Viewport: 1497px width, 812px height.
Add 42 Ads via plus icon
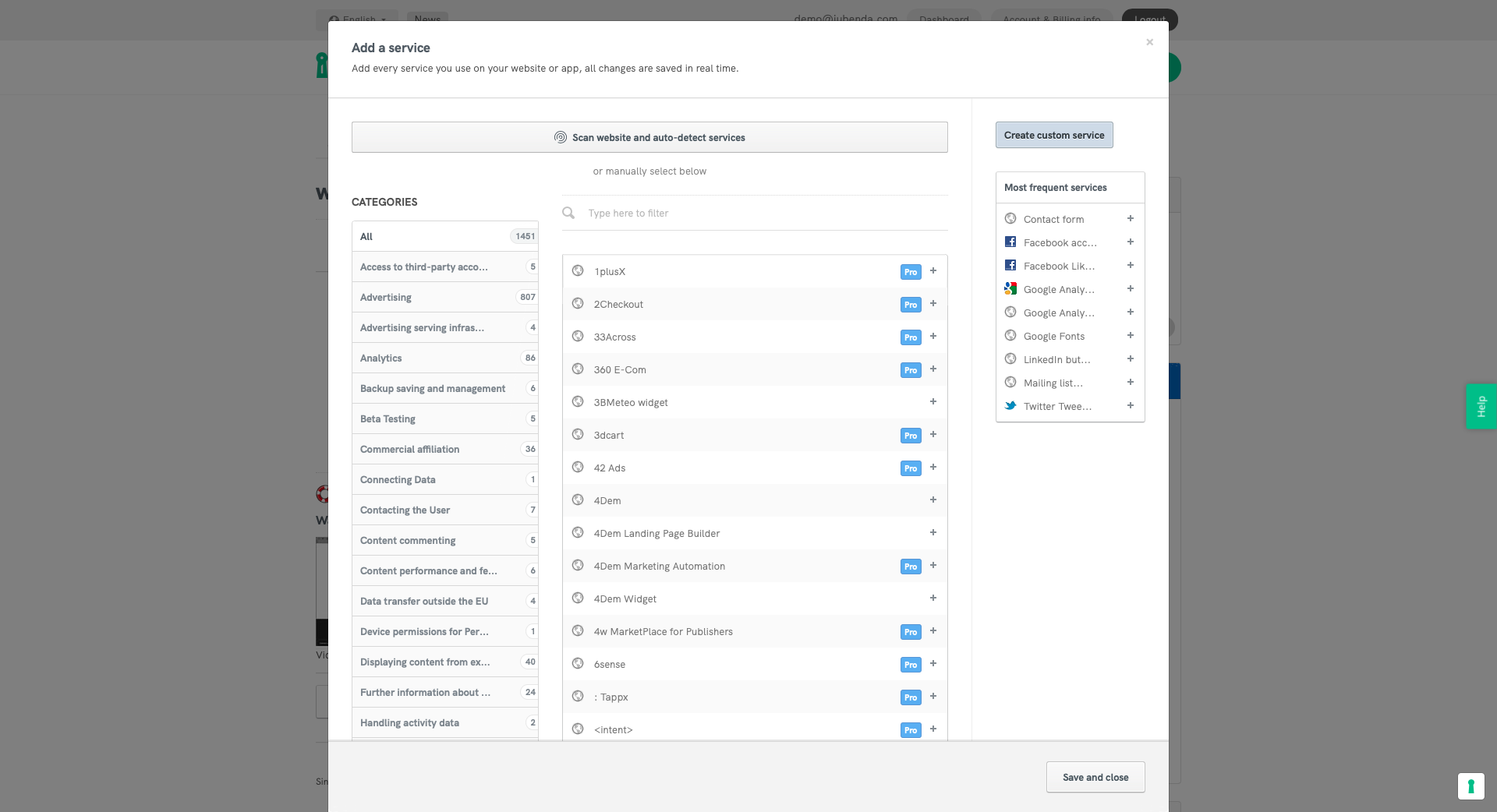point(933,467)
